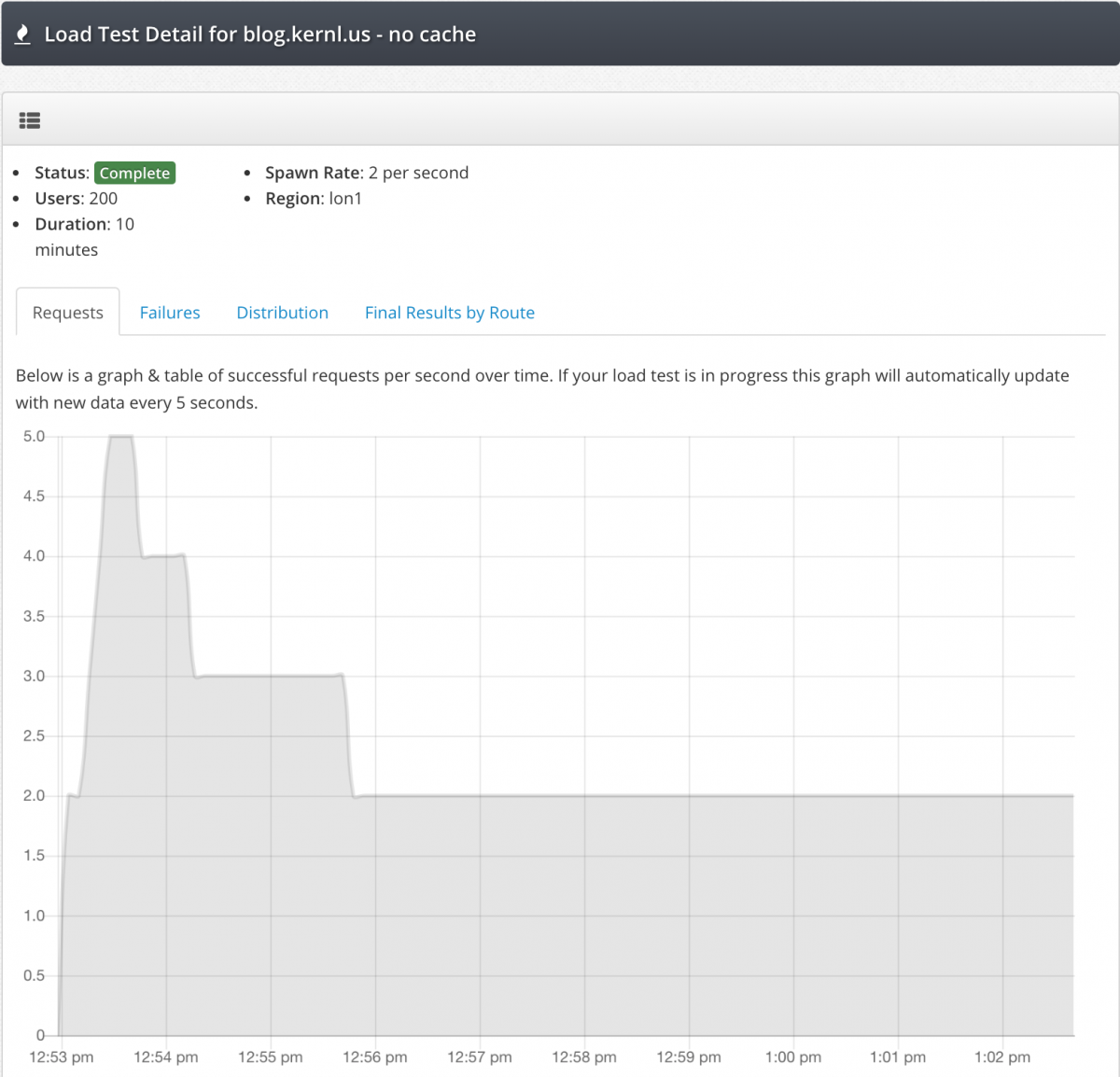Click the 3.0 plateau near 12:55 pm
This screenshot has width=1120, height=1077.
pyautogui.click(x=271, y=676)
